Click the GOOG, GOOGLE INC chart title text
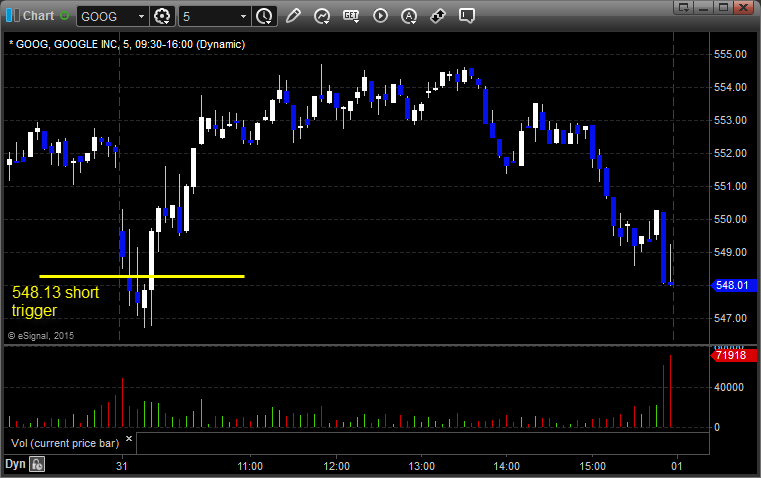 (127, 44)
